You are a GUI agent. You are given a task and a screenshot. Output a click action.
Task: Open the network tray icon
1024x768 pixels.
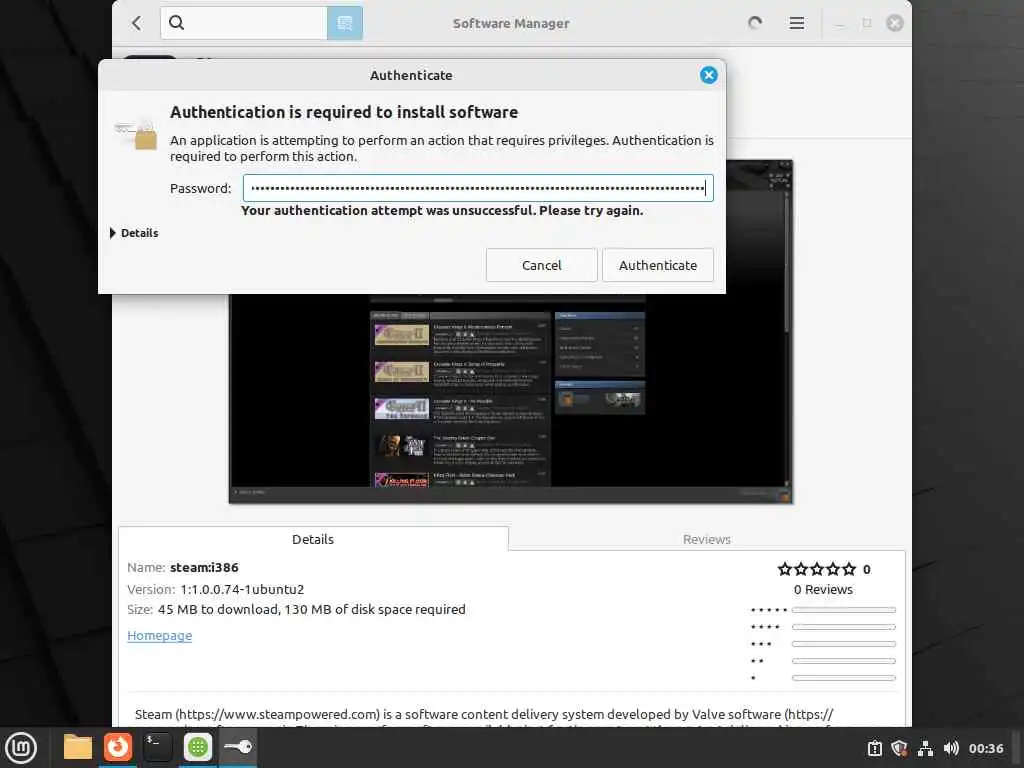pos(925,748)
